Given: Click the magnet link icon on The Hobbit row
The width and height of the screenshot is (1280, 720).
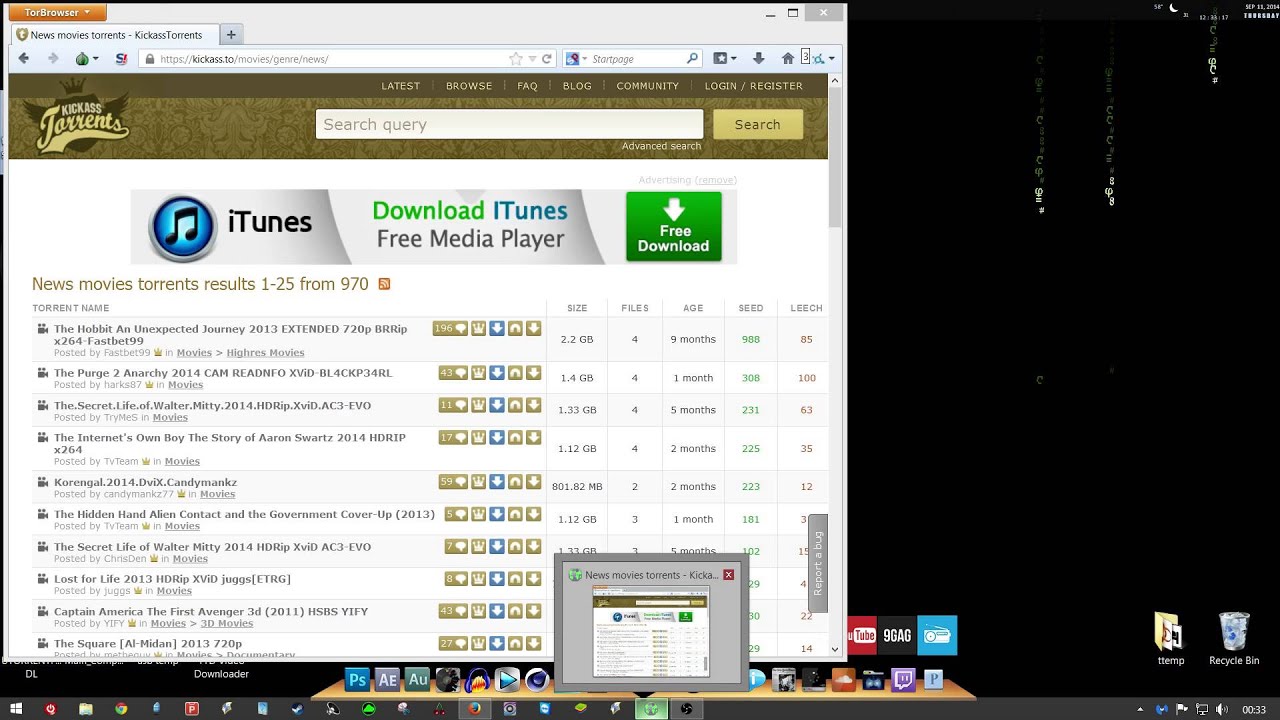Looking at the screenshot, I should (x=515, y=329).
